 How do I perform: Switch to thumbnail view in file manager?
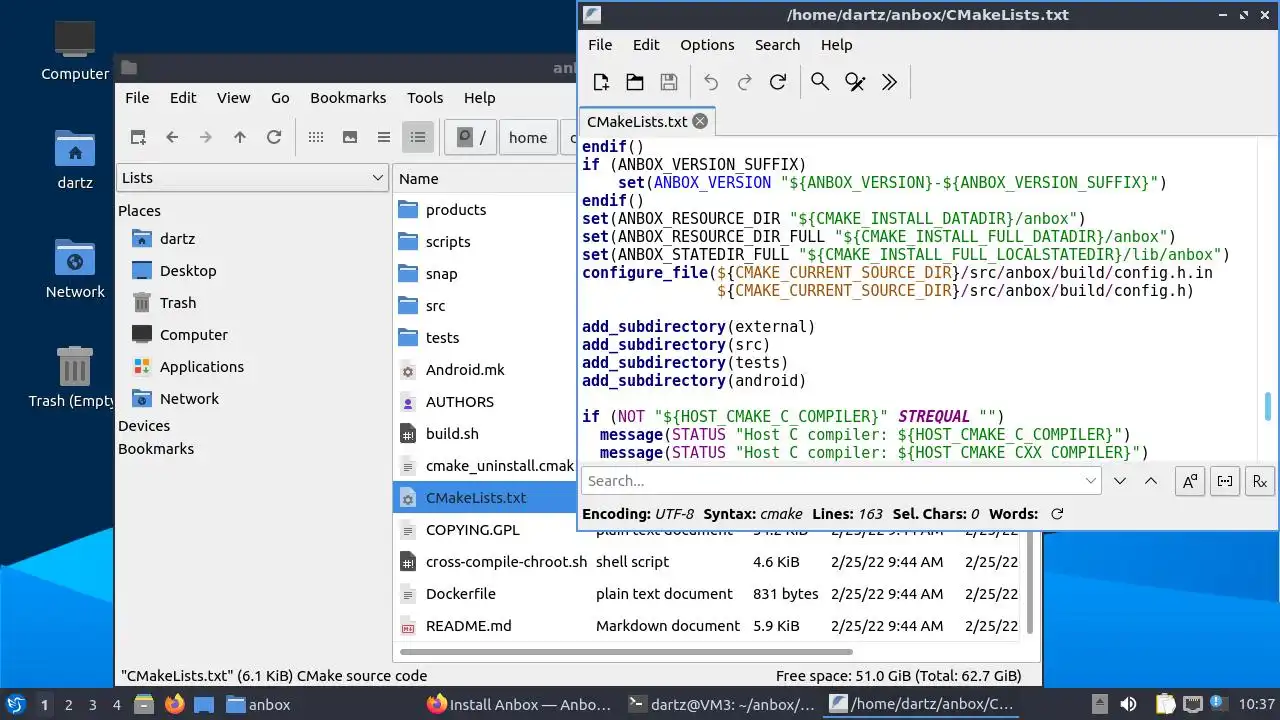point(349,137)
